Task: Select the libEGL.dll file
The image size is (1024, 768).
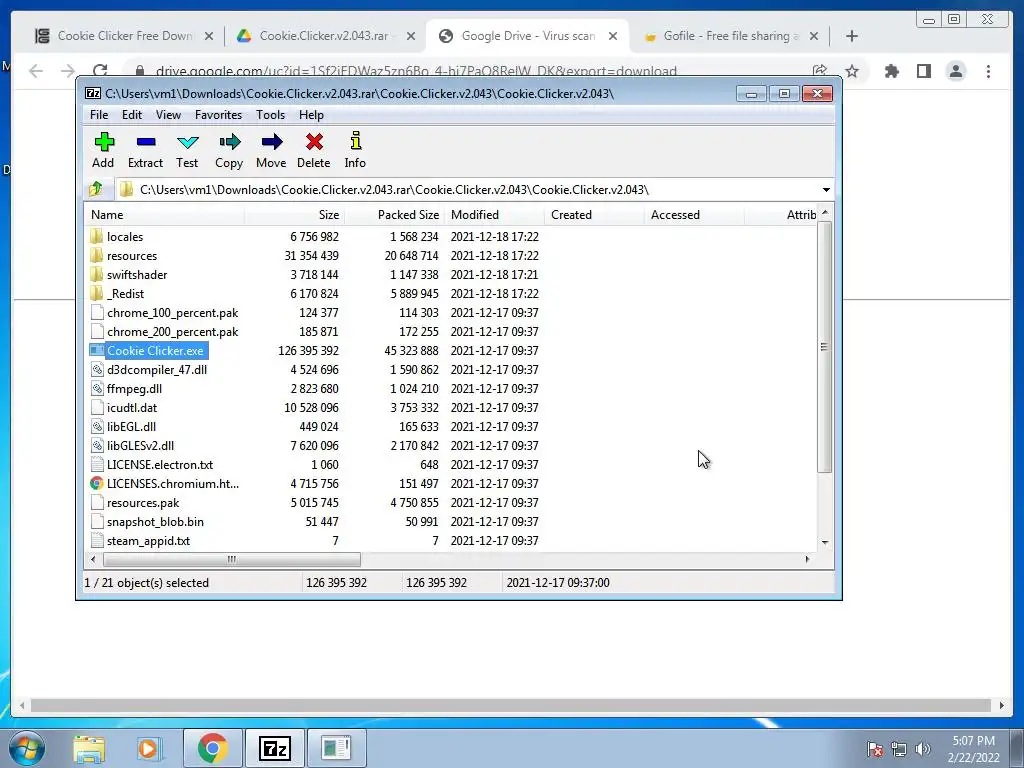Action: pyautogui.click(x=131, y=426)
